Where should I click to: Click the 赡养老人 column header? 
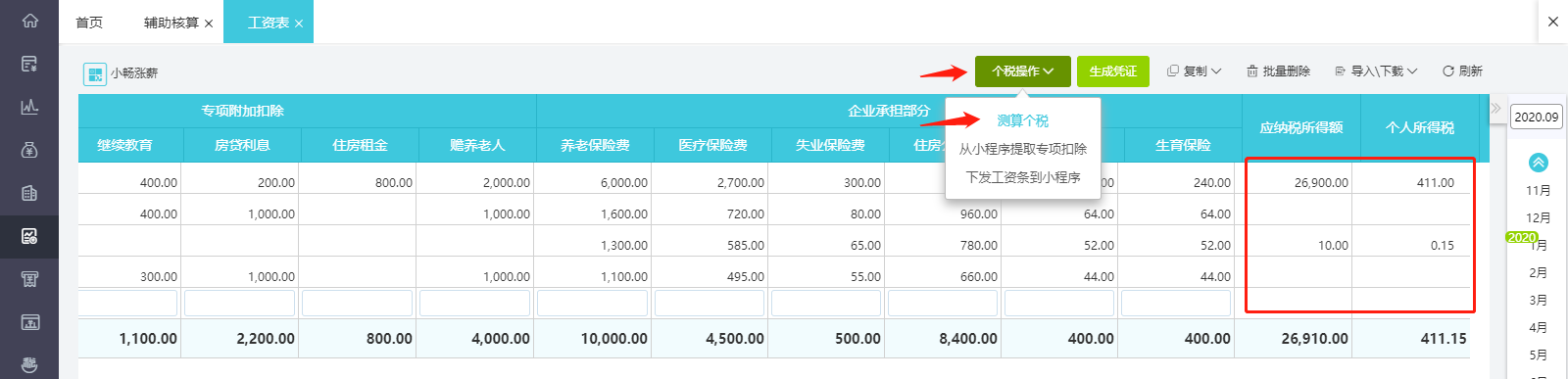click(x=477, y=145)
